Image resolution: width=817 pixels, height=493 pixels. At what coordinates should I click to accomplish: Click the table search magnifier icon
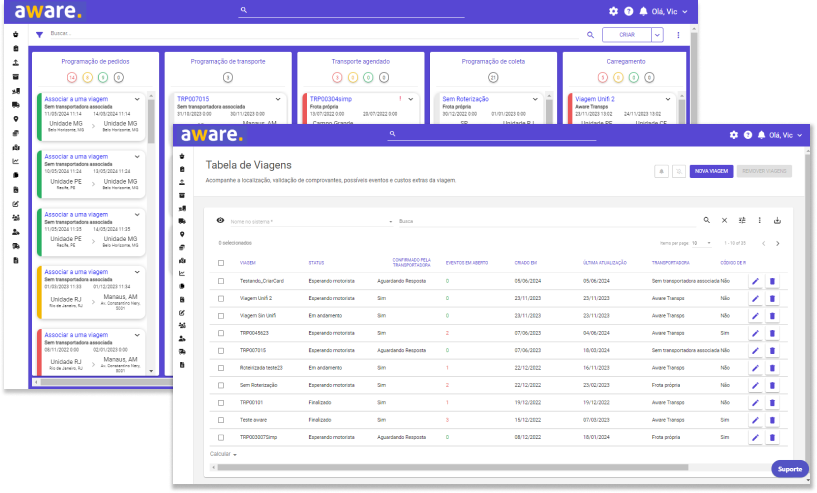click(x=707, y=220)
